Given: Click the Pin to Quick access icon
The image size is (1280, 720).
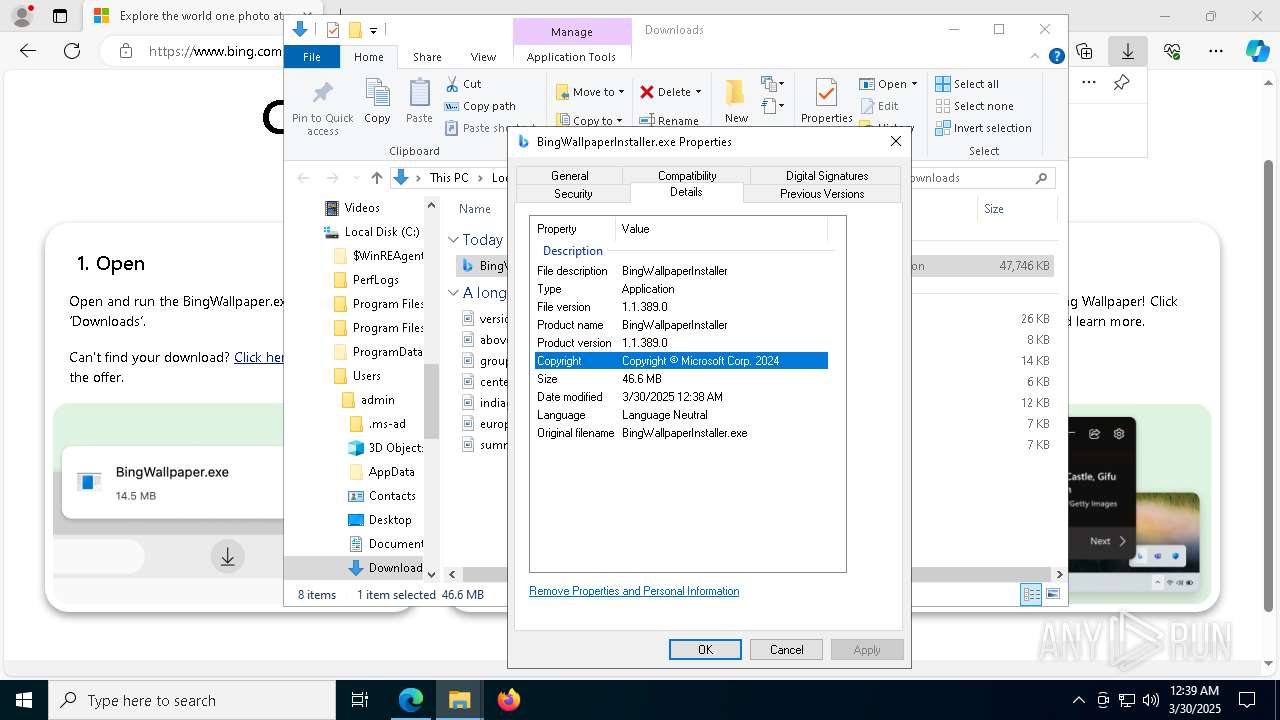Looking at the screenshot, I should coord(322,94).
